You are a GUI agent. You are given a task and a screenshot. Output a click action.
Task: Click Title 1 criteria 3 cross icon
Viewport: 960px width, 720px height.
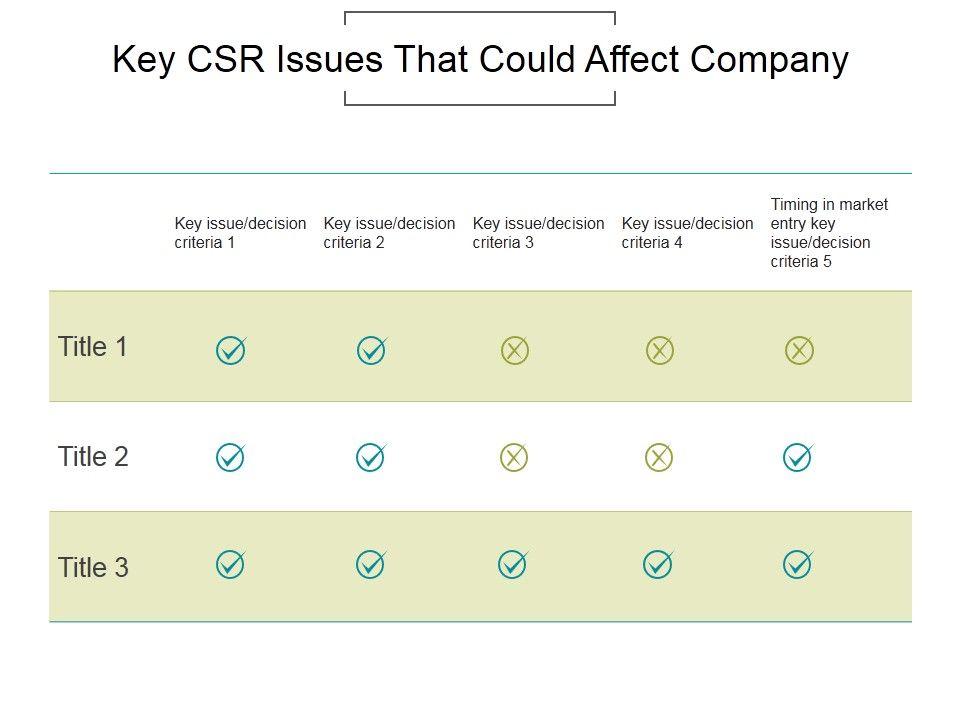[x=513, y=350]
